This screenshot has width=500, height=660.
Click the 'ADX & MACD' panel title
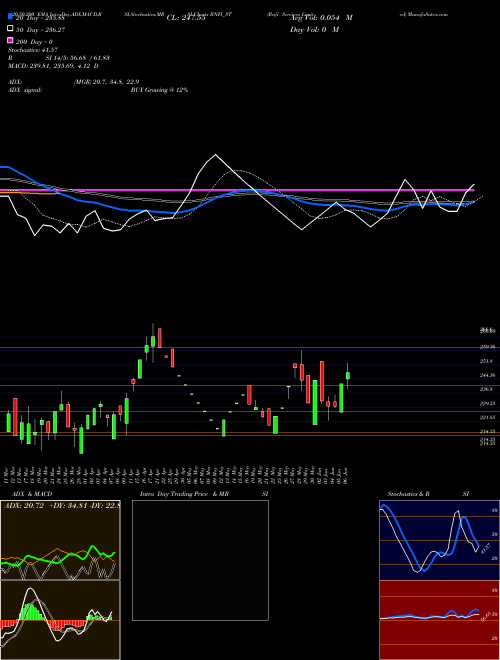click(x=32, y=494)
